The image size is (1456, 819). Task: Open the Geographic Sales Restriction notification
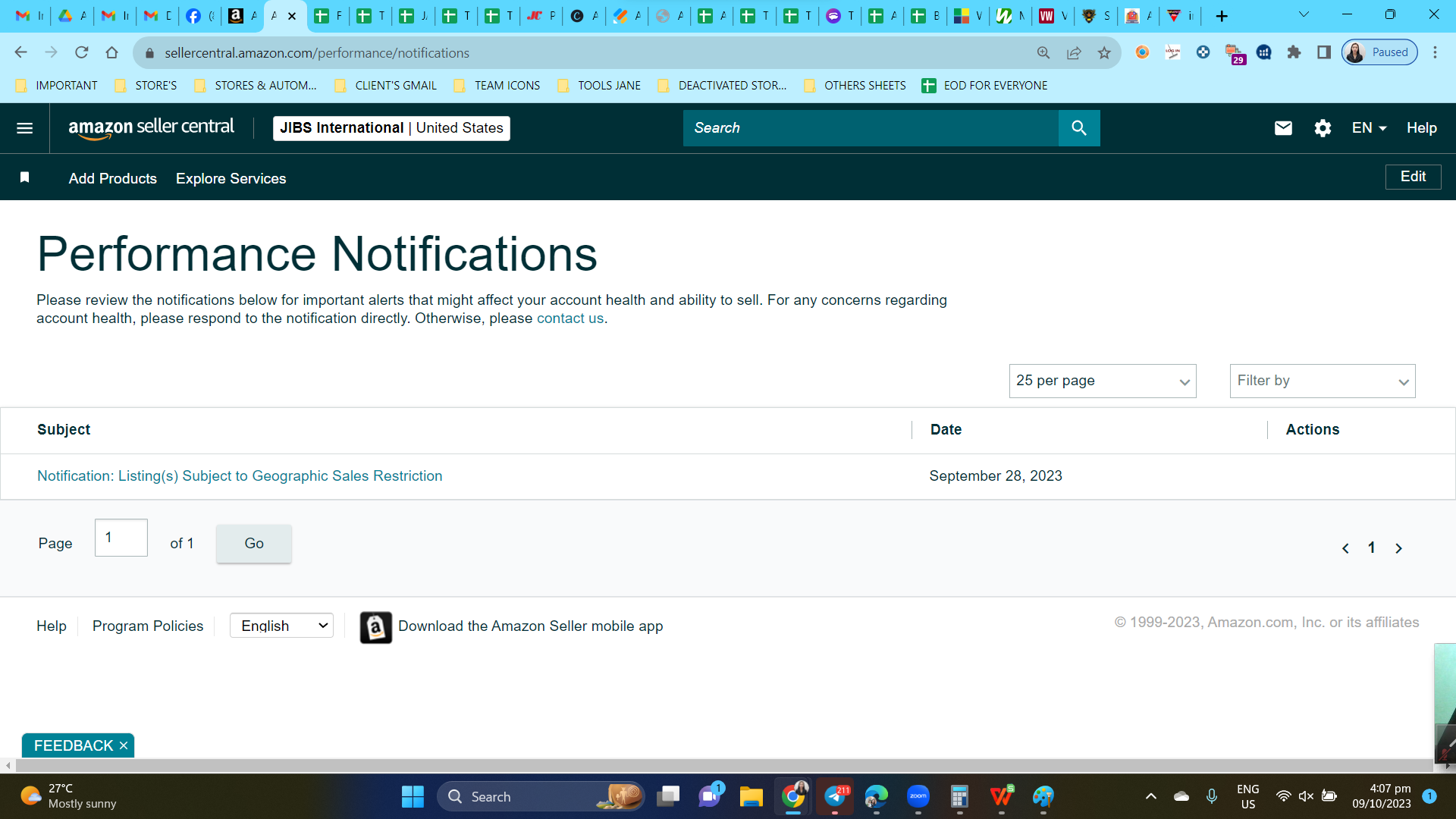[240, 476]
